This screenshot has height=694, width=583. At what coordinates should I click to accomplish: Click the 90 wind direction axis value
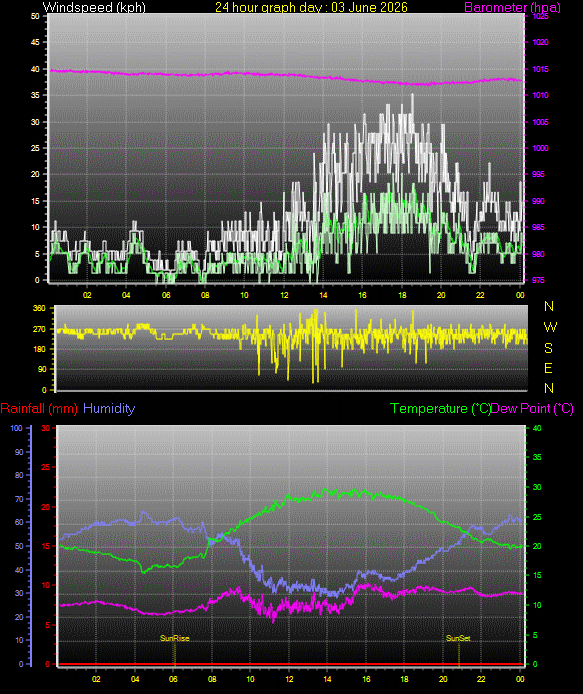pos(42,369)
